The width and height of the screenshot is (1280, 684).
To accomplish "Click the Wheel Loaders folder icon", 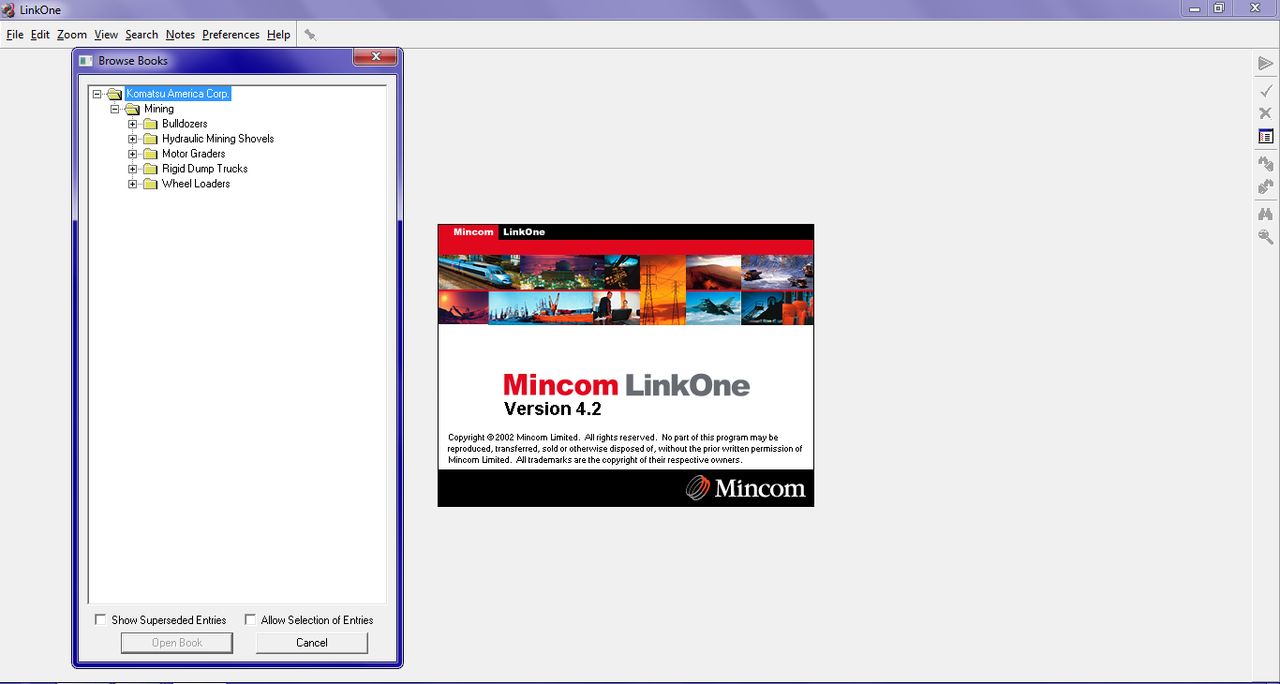I will 150,184.
